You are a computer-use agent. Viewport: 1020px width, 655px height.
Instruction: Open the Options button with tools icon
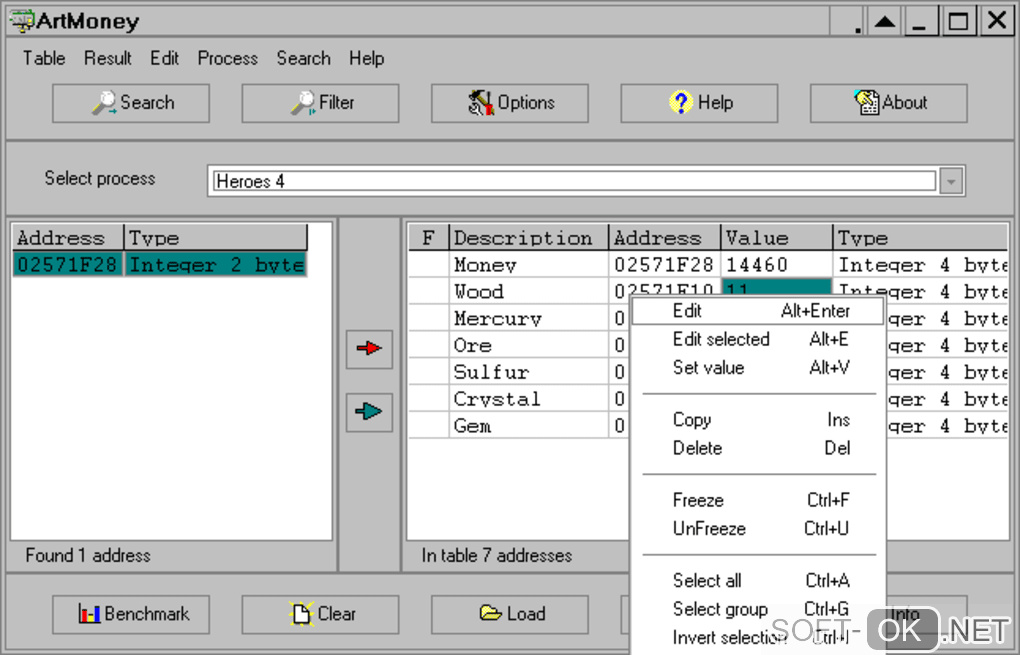coord(509,103)
